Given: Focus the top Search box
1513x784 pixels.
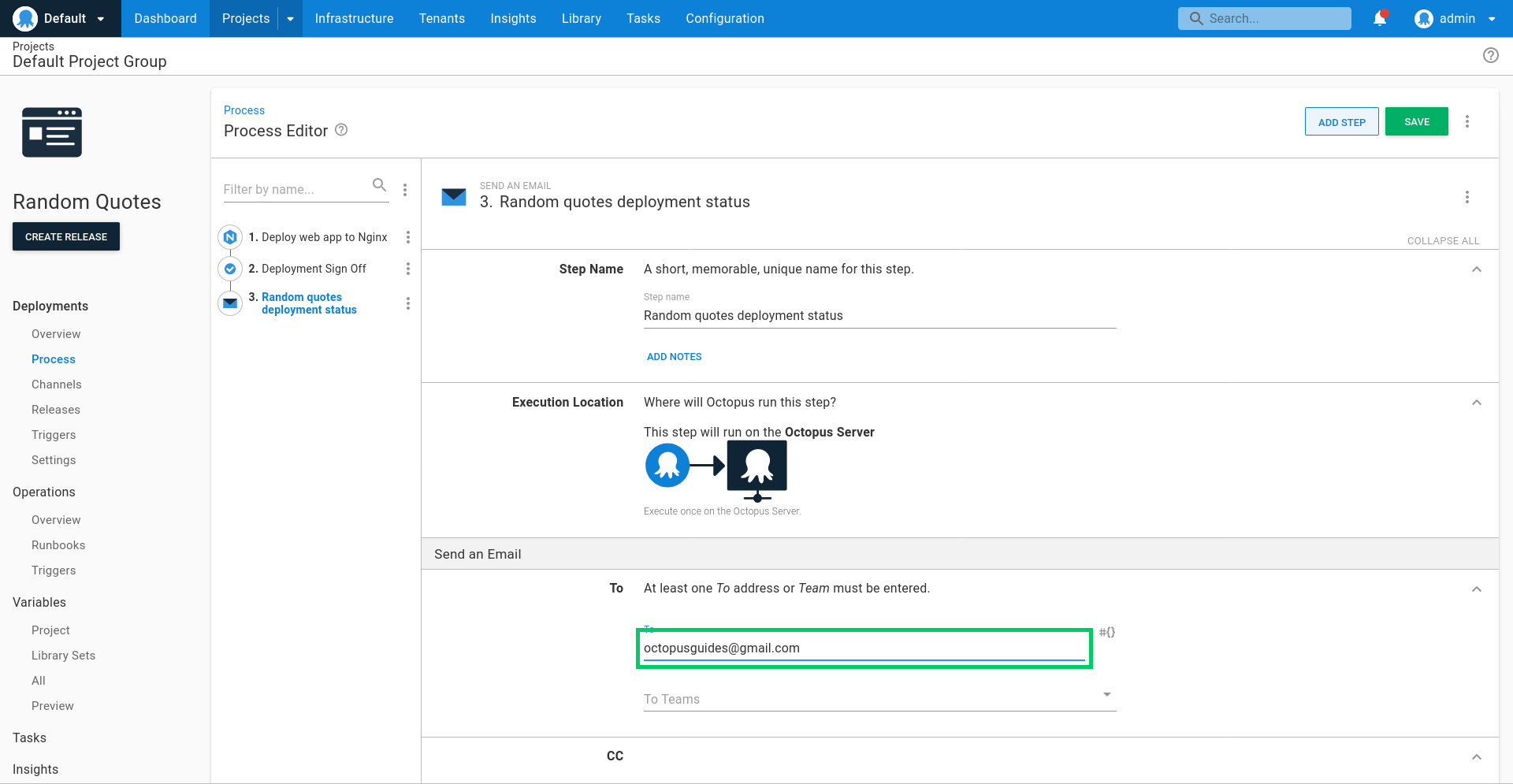Looking at the screenshot, I should pyautogui.click(x=1265, y=18).
